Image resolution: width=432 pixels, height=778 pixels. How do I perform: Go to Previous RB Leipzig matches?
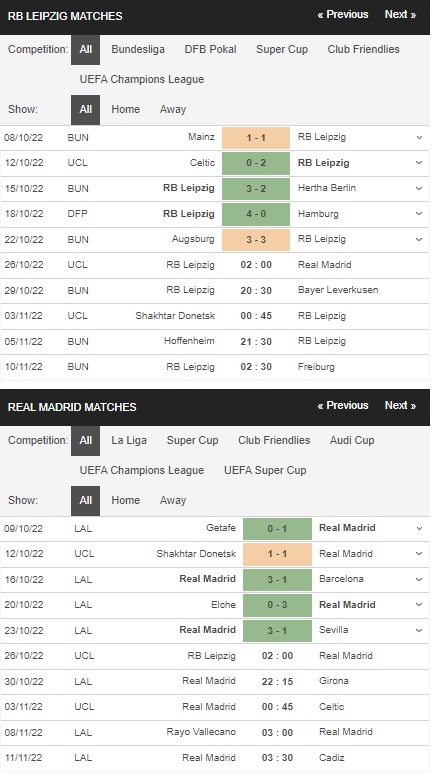343,14
